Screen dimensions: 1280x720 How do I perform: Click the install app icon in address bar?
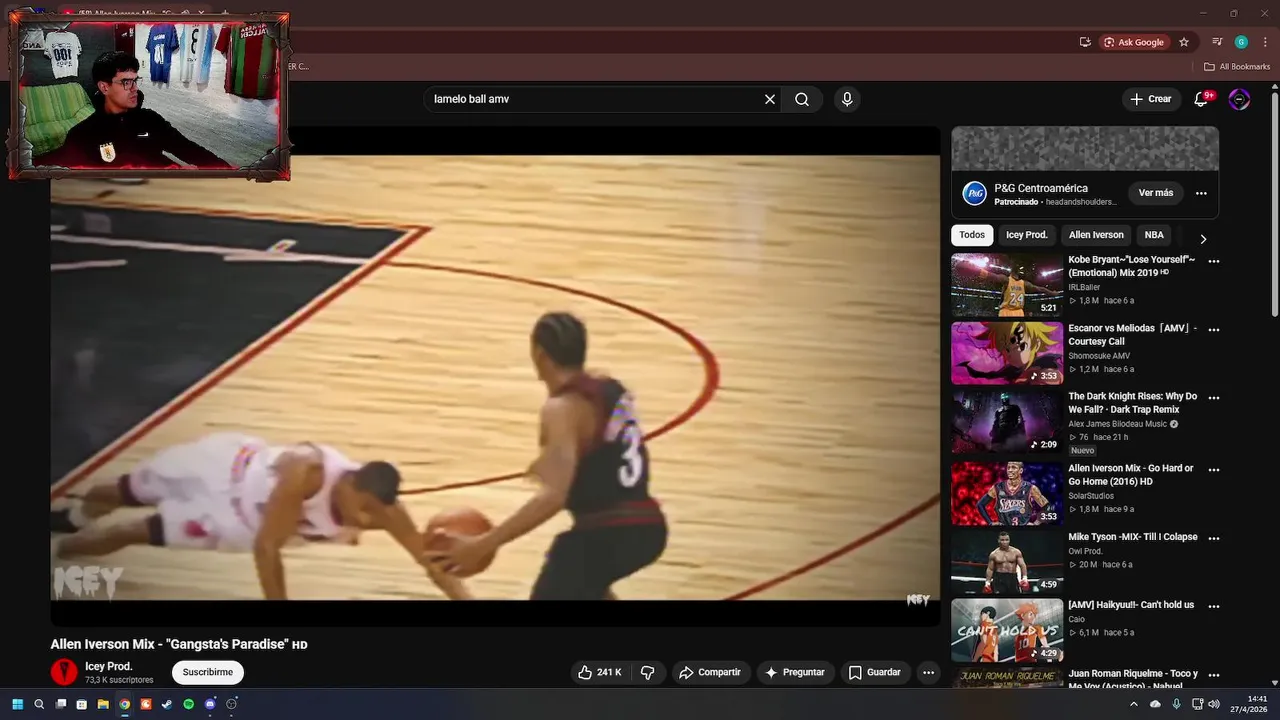tap(1085, 42)
